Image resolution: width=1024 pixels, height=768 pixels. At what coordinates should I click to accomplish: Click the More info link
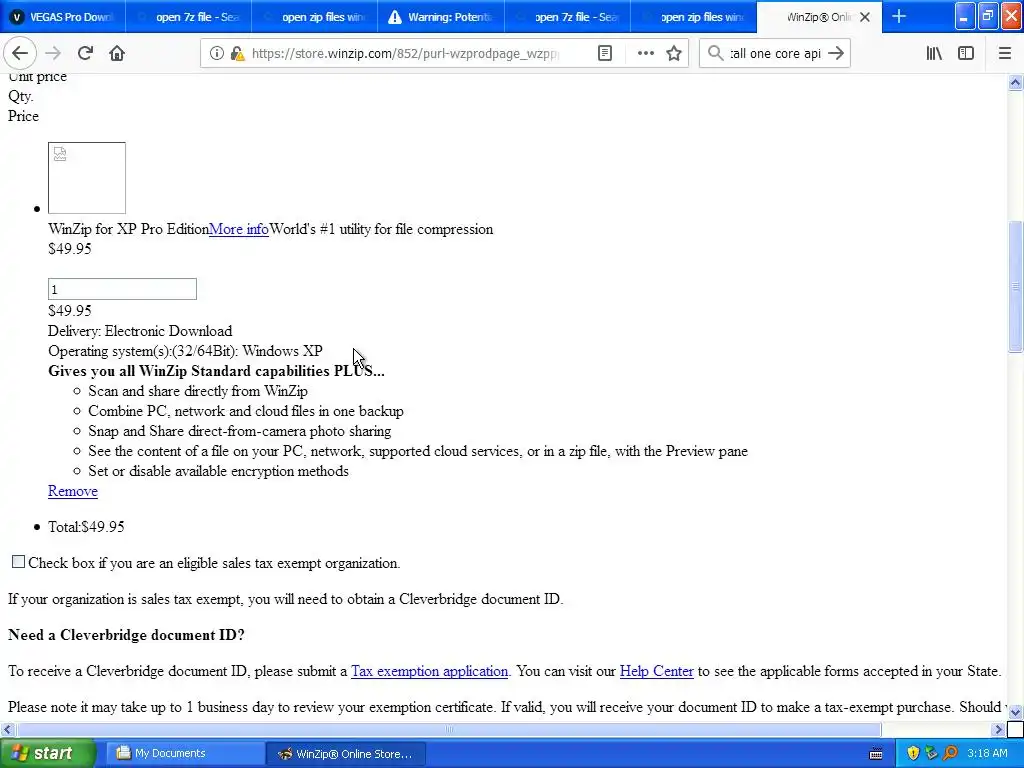pyautogui.click(x=238, y=229)
